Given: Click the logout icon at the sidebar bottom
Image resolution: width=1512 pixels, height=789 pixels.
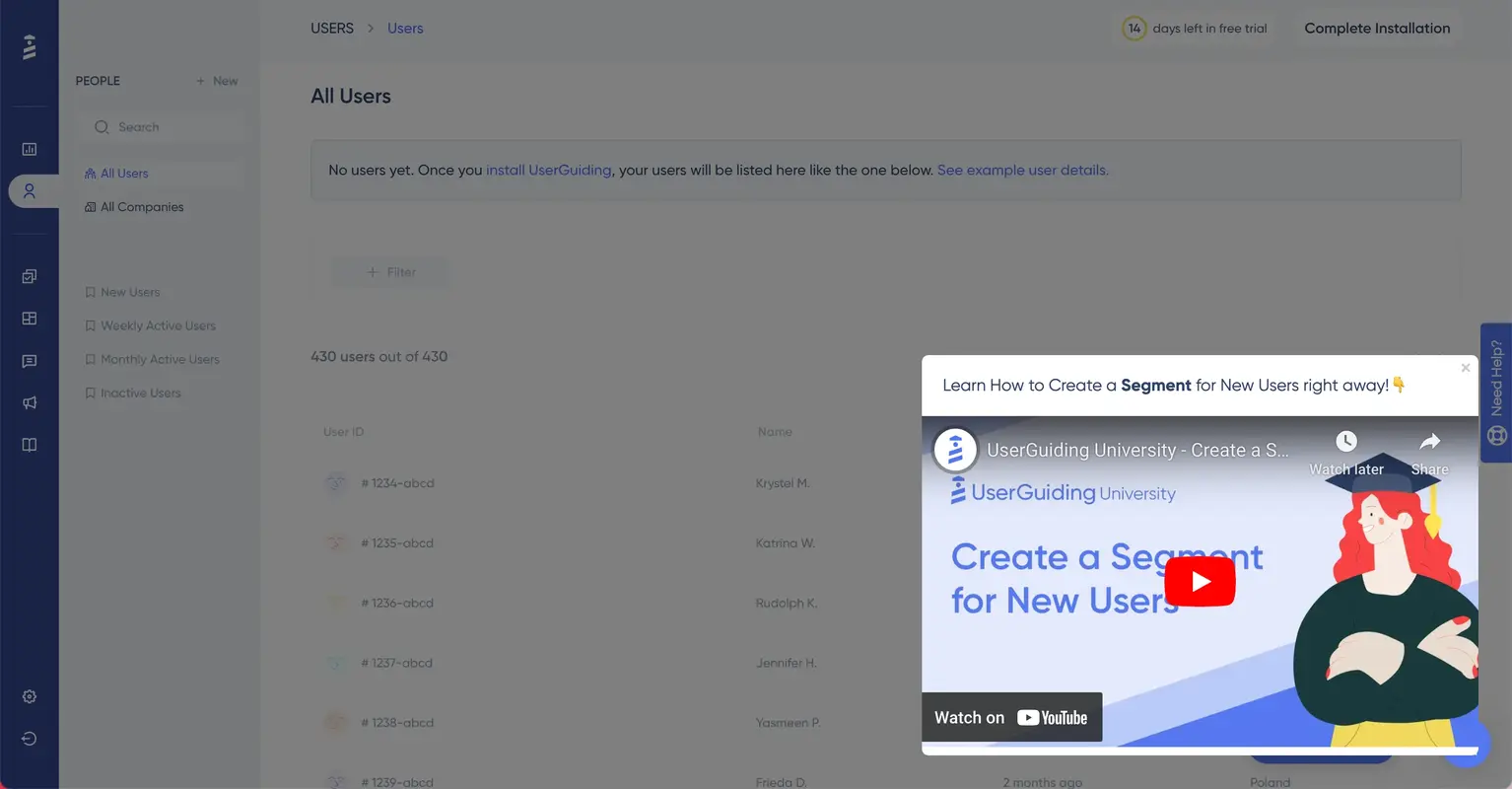Looking at the screenshot, I should [30, 739].
